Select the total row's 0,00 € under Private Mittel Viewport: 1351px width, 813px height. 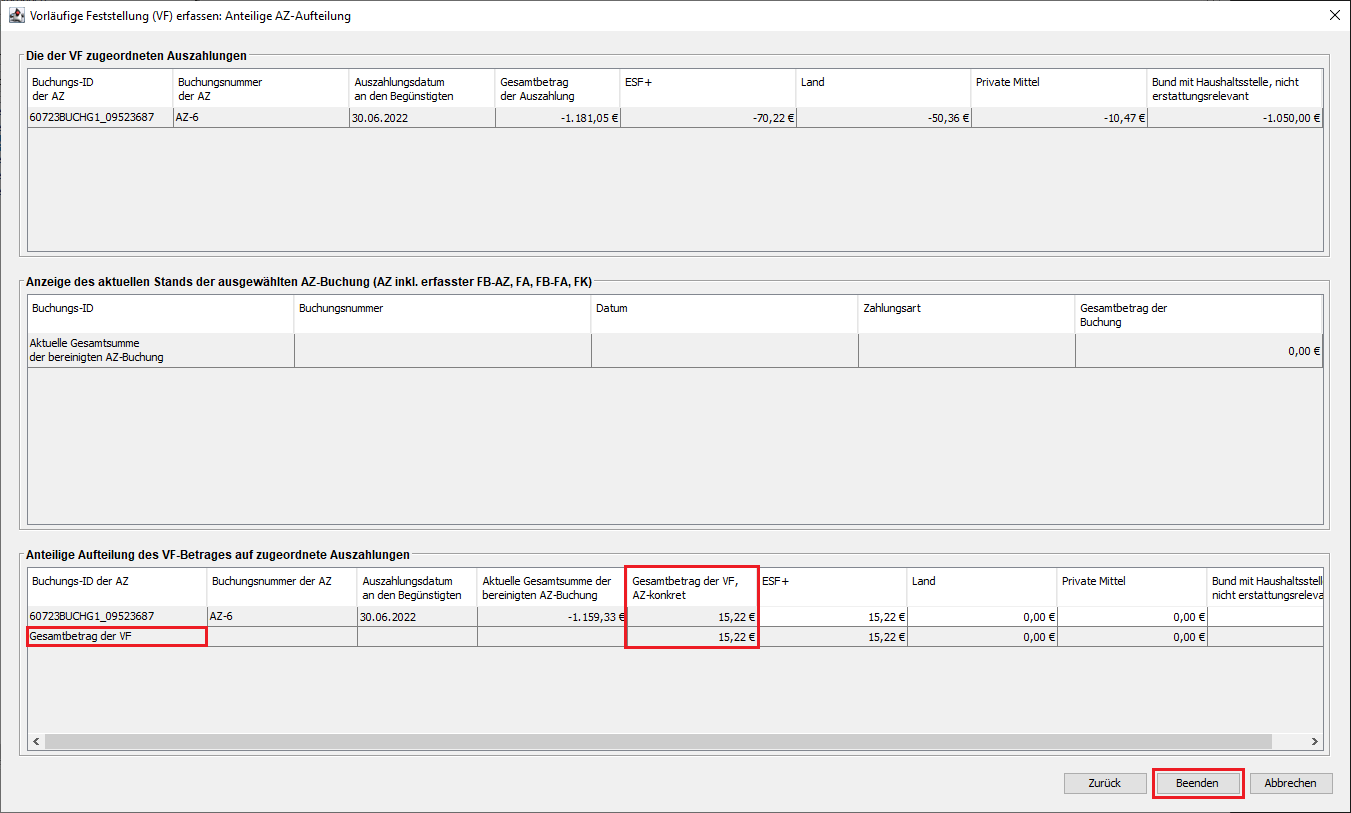[x=1132, y=636]
